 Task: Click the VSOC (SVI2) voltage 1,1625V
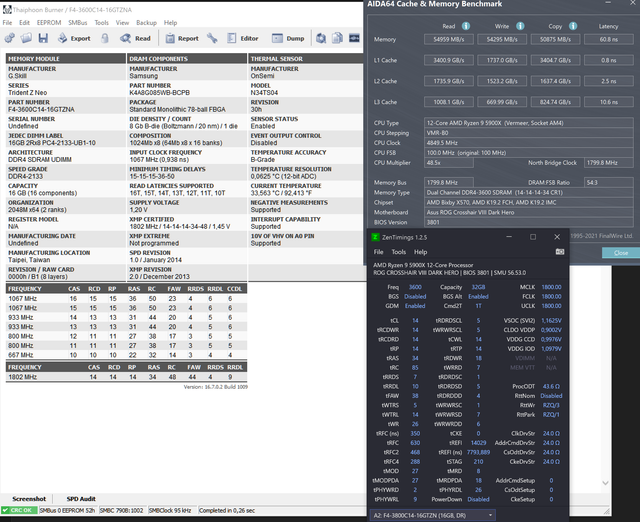click(551, 321)
